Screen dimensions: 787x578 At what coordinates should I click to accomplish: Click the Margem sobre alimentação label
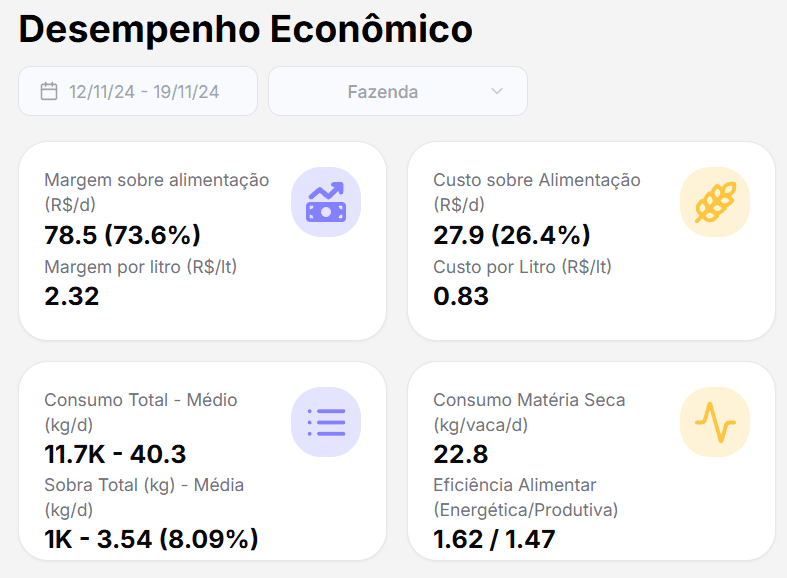pos(156,180)
